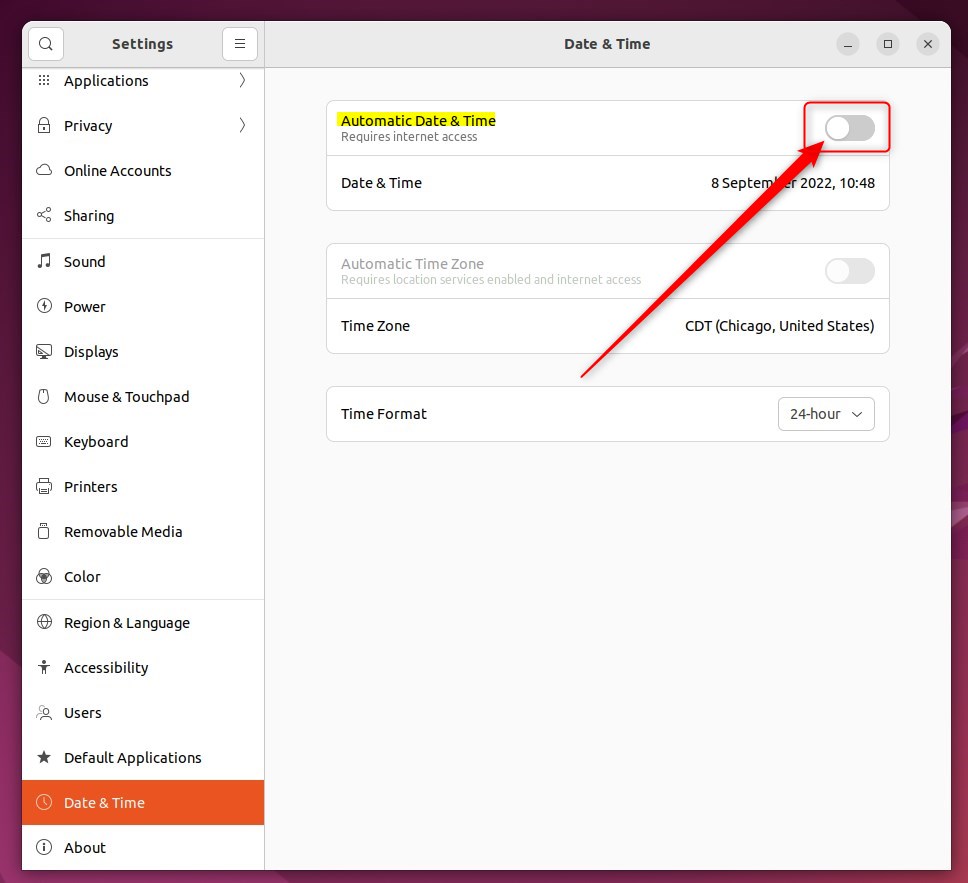Click the Date & Time clock icon
968x883 pixels.
44,802
